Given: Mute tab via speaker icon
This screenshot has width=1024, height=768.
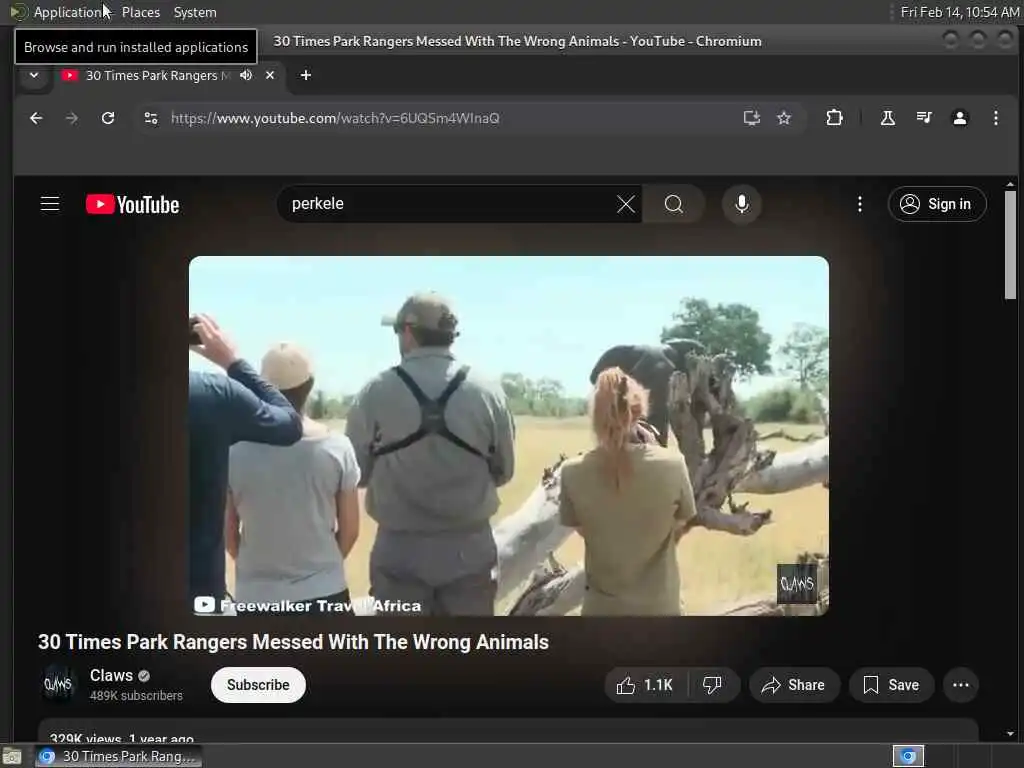Looking at the screenshot, I should [246, 75].
